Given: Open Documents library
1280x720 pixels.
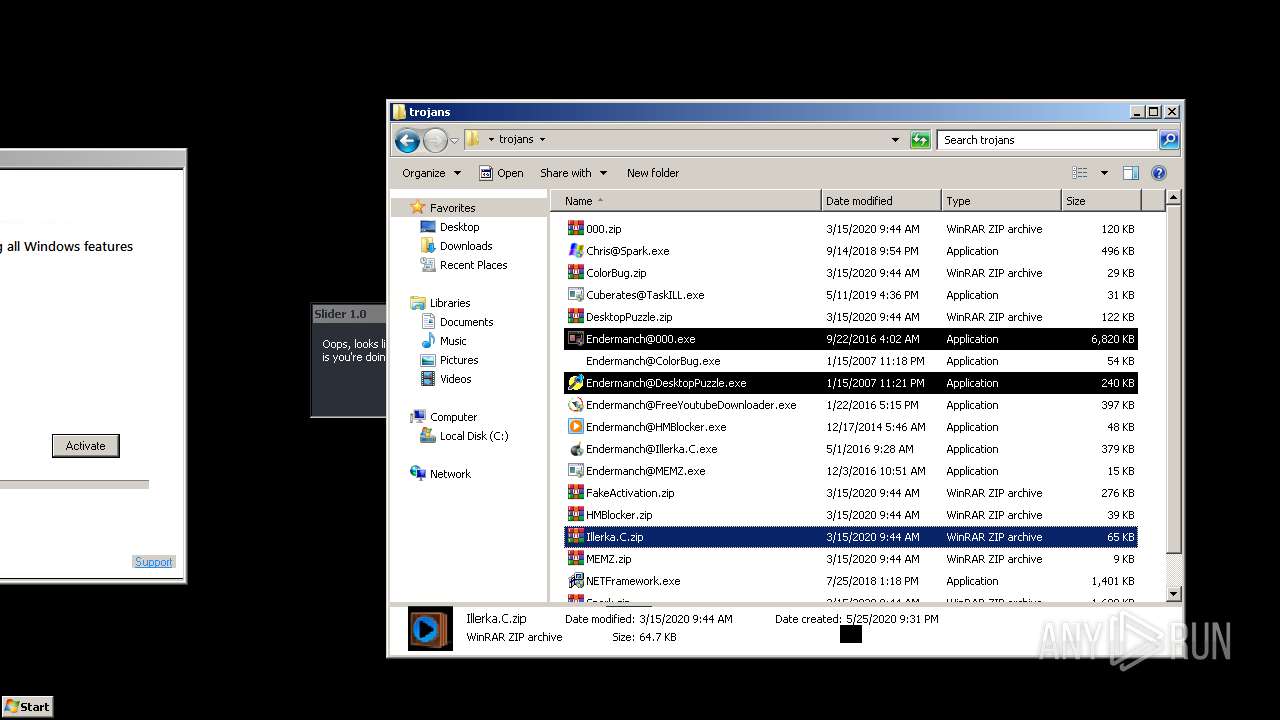Looking at the screenshot, I should [466, 322].
